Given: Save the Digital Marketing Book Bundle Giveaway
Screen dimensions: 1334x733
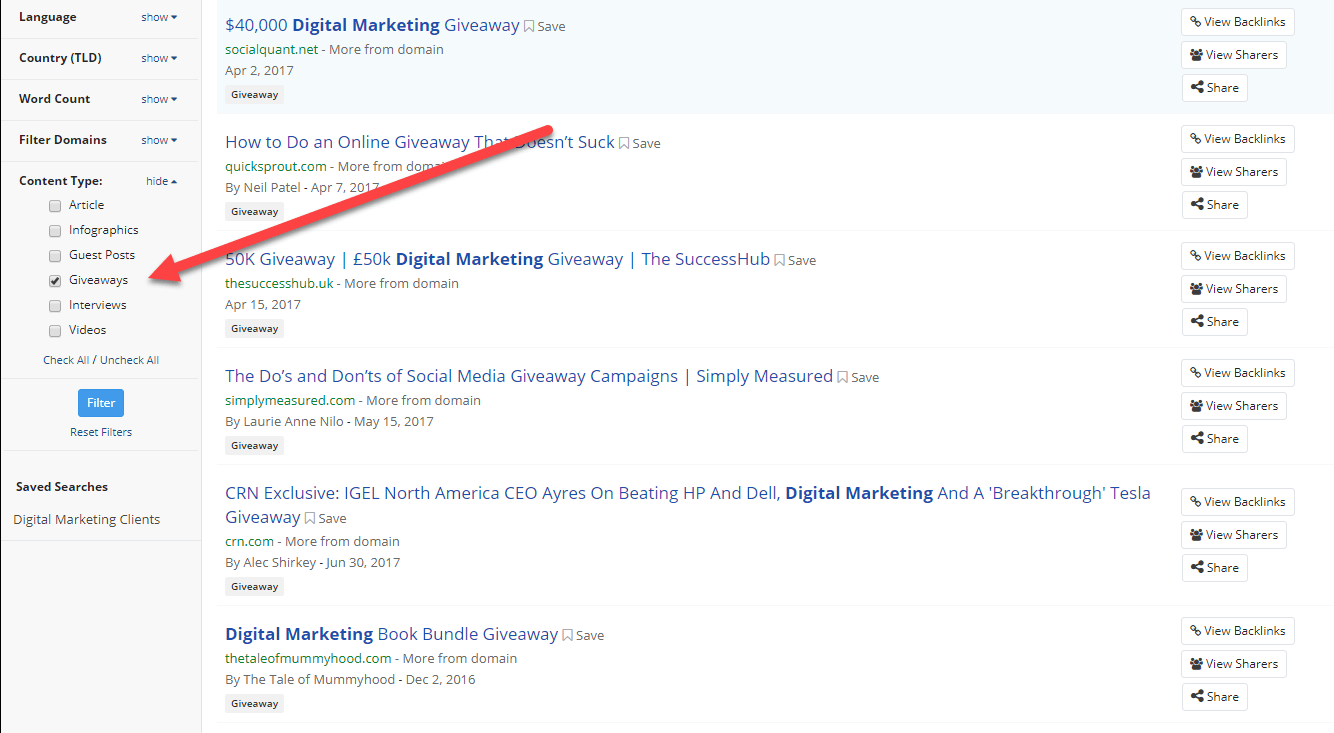Looking at the screenshot, I should (x=583, y=635).
